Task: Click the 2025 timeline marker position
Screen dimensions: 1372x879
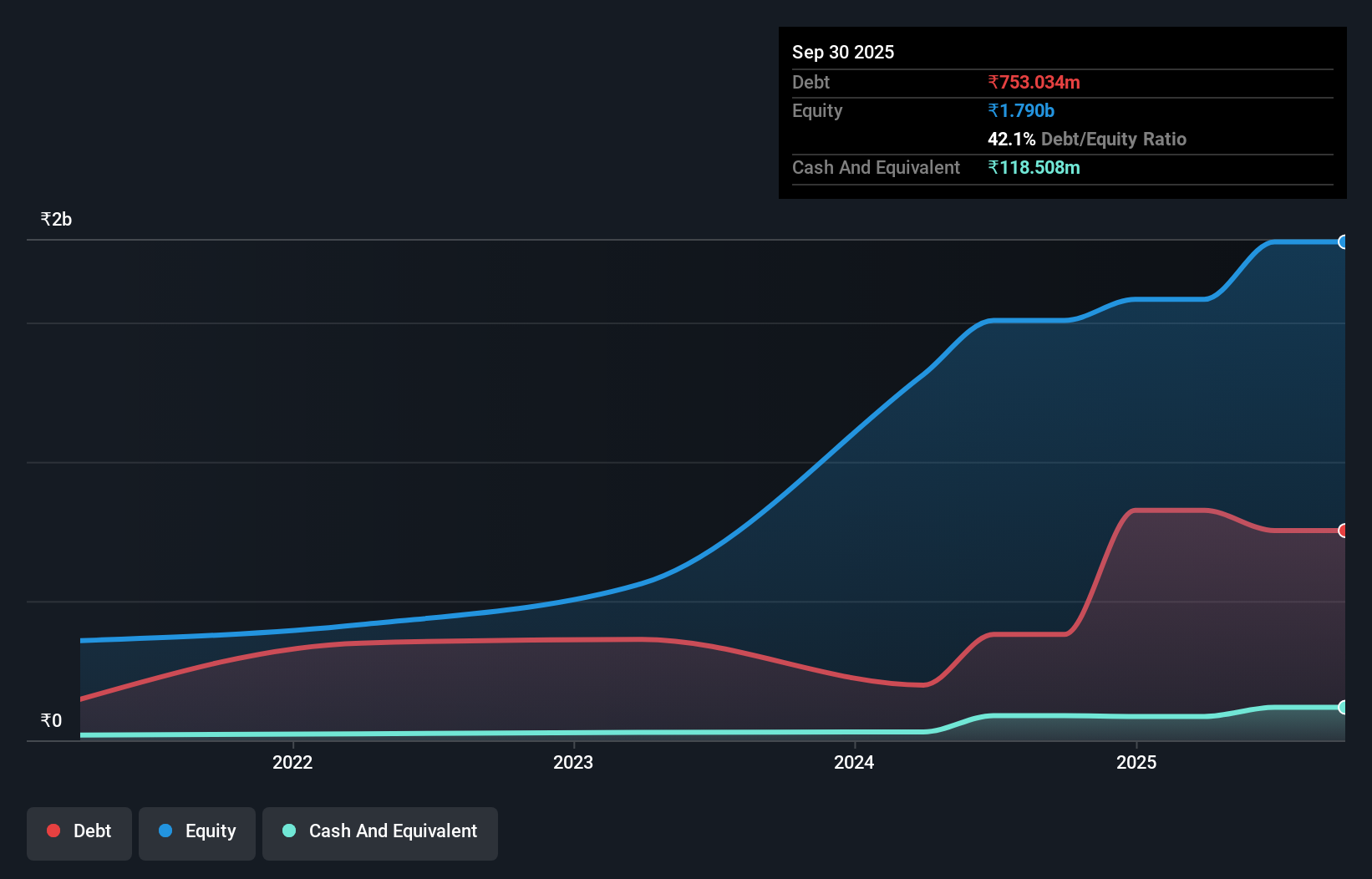Action: 1137,762
